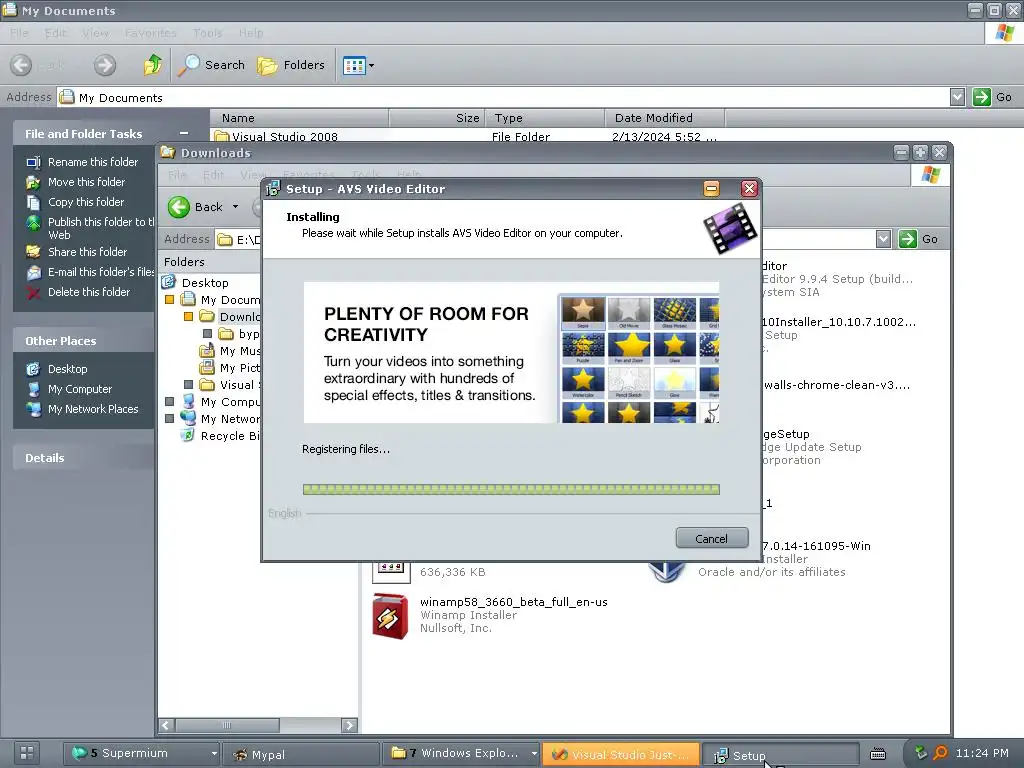
Task: Click folder tree left scroll arrow
Action: coord(167,725)
